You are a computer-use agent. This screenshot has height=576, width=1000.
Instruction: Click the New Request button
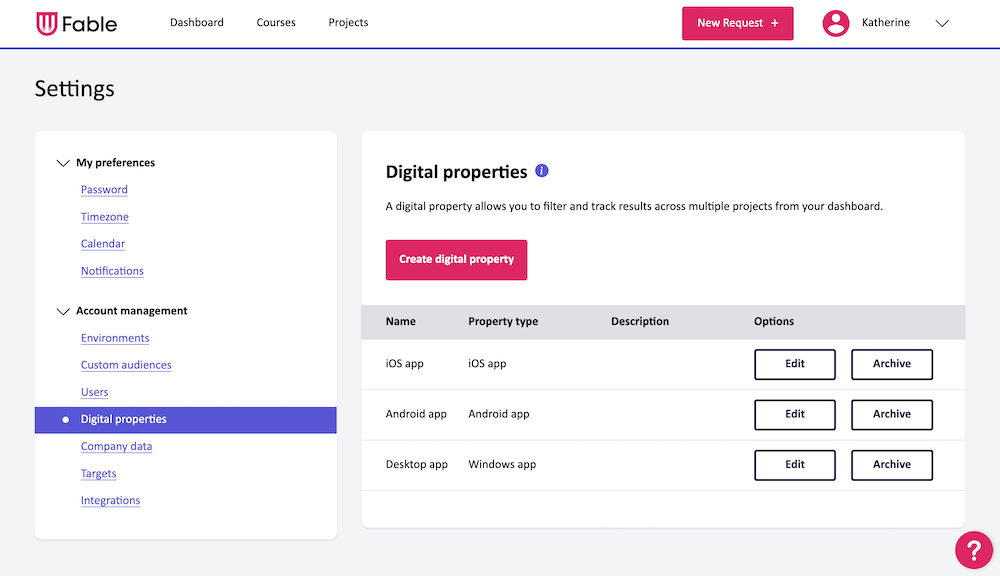pos(737,24)
